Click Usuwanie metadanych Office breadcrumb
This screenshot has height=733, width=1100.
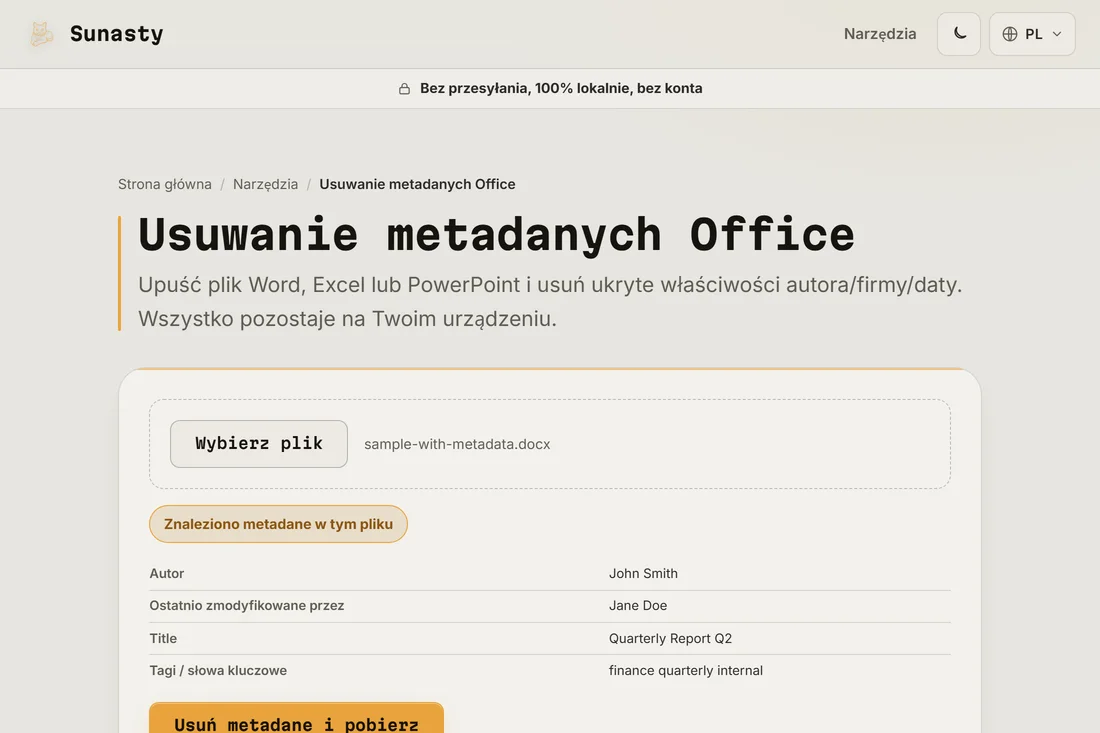click(x=417, y=184)
